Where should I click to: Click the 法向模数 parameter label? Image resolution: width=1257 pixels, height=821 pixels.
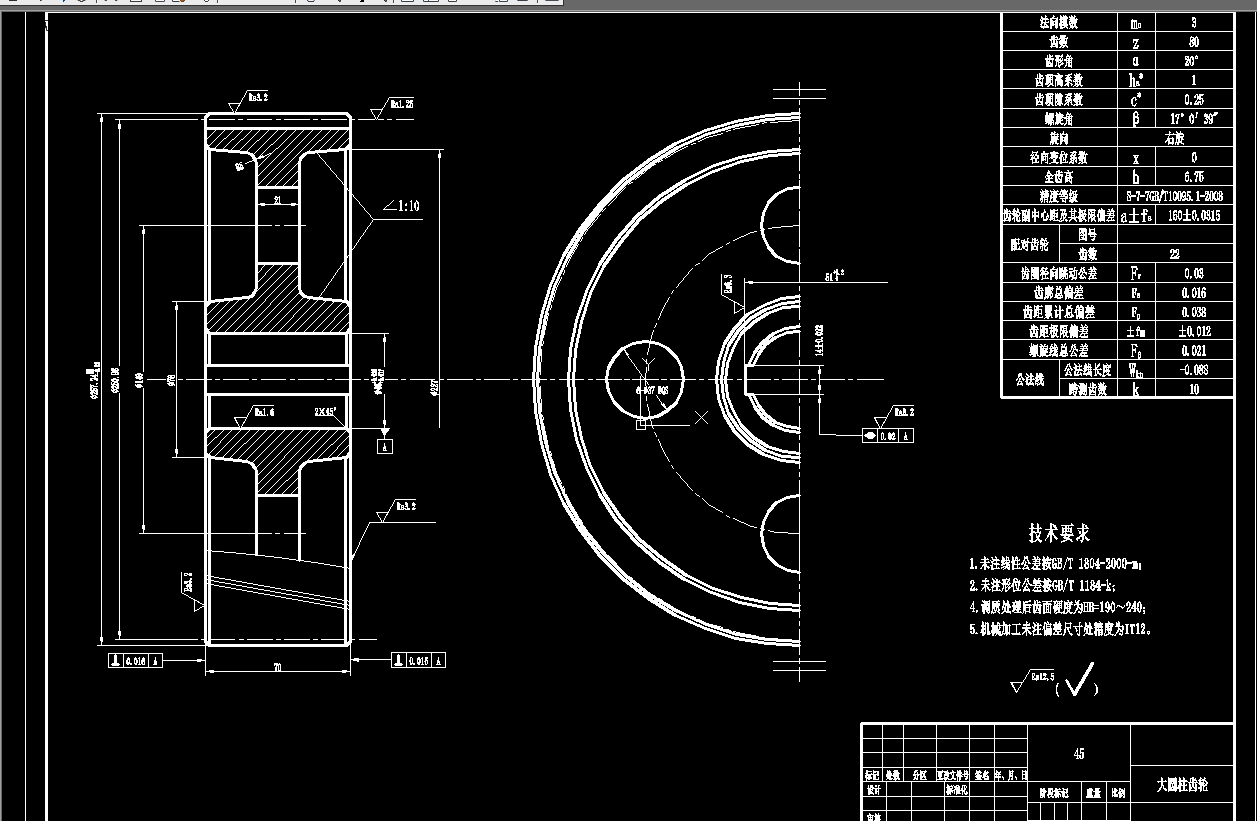tap(1058, 23)
